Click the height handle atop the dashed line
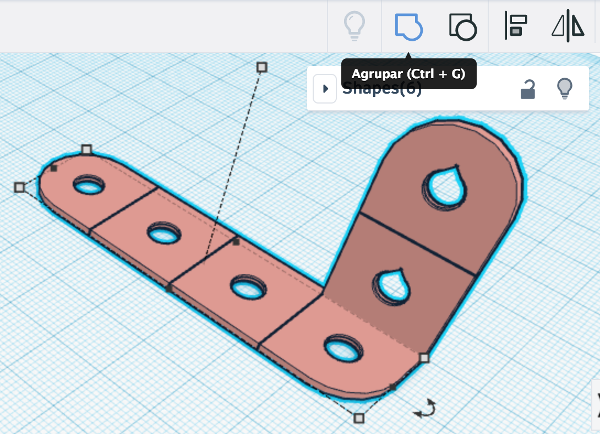The height and width of the screenshot is (434, 600). pos(262,67)
